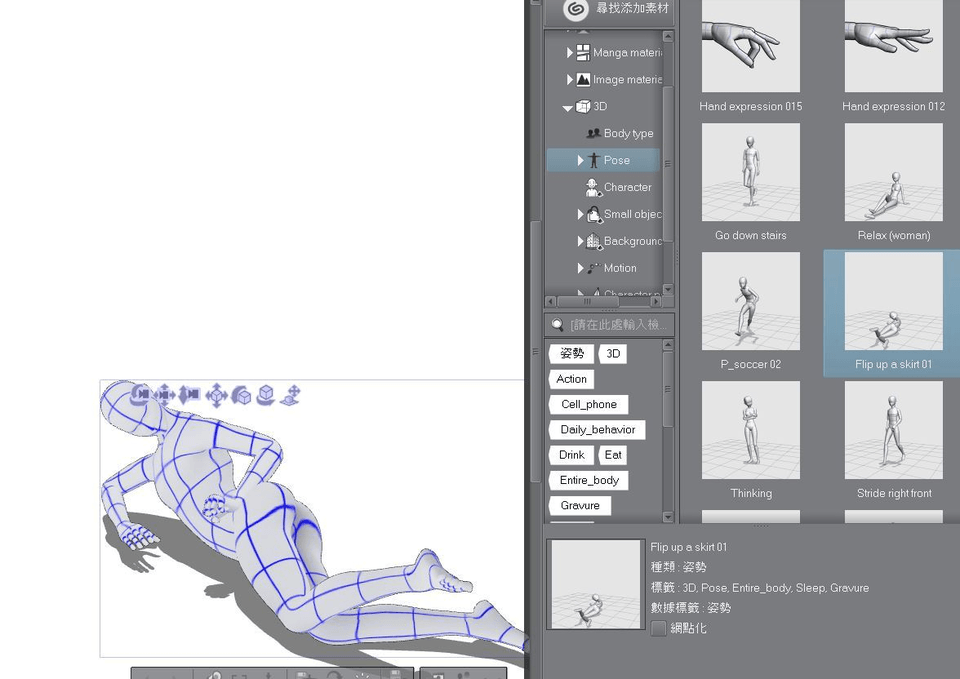Expand the Manga material folder
960x679 pixels.
pos(570,53)
